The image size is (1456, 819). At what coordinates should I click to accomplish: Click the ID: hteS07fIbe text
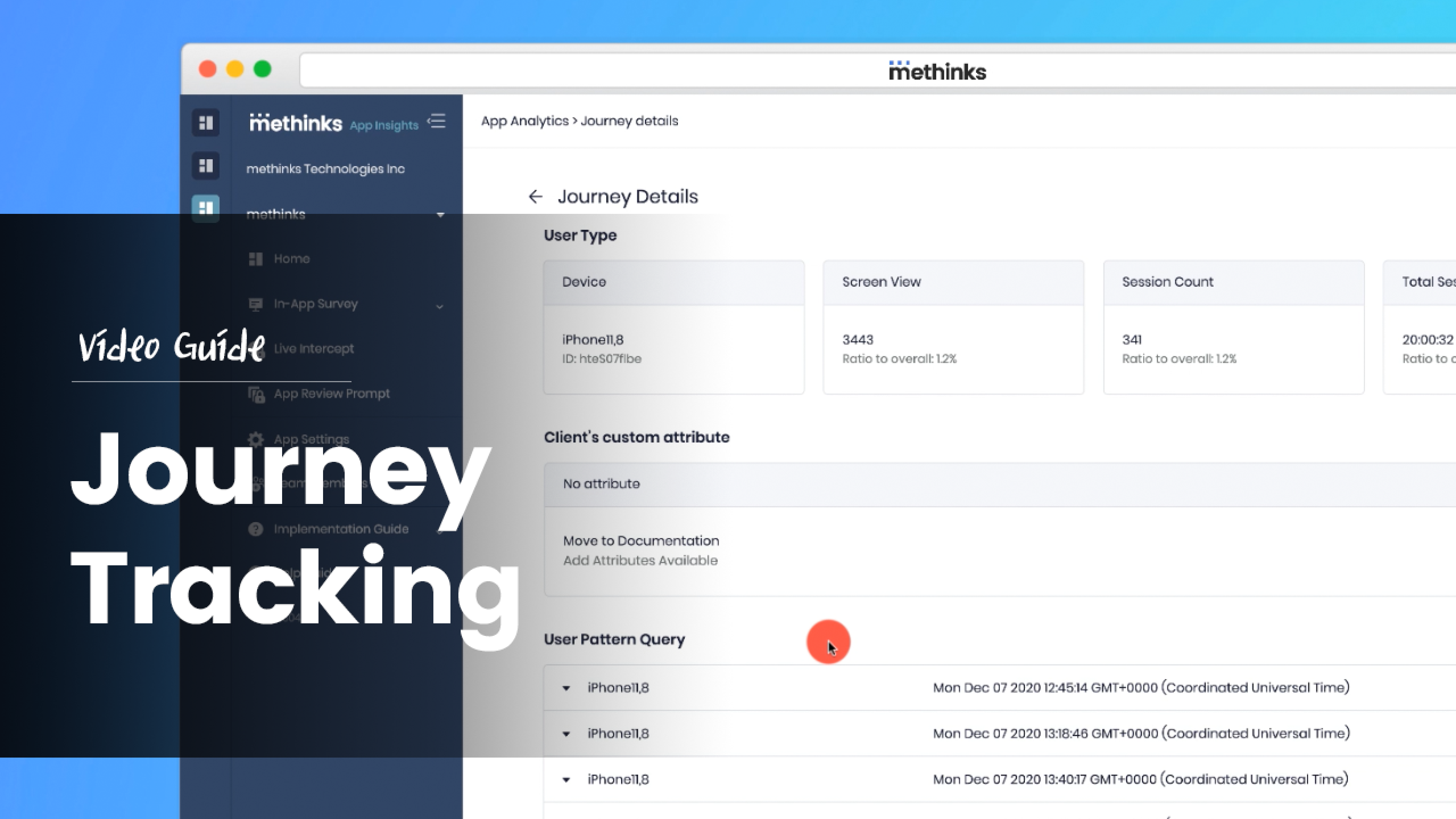pyautogui.click(x=601, y=359)
